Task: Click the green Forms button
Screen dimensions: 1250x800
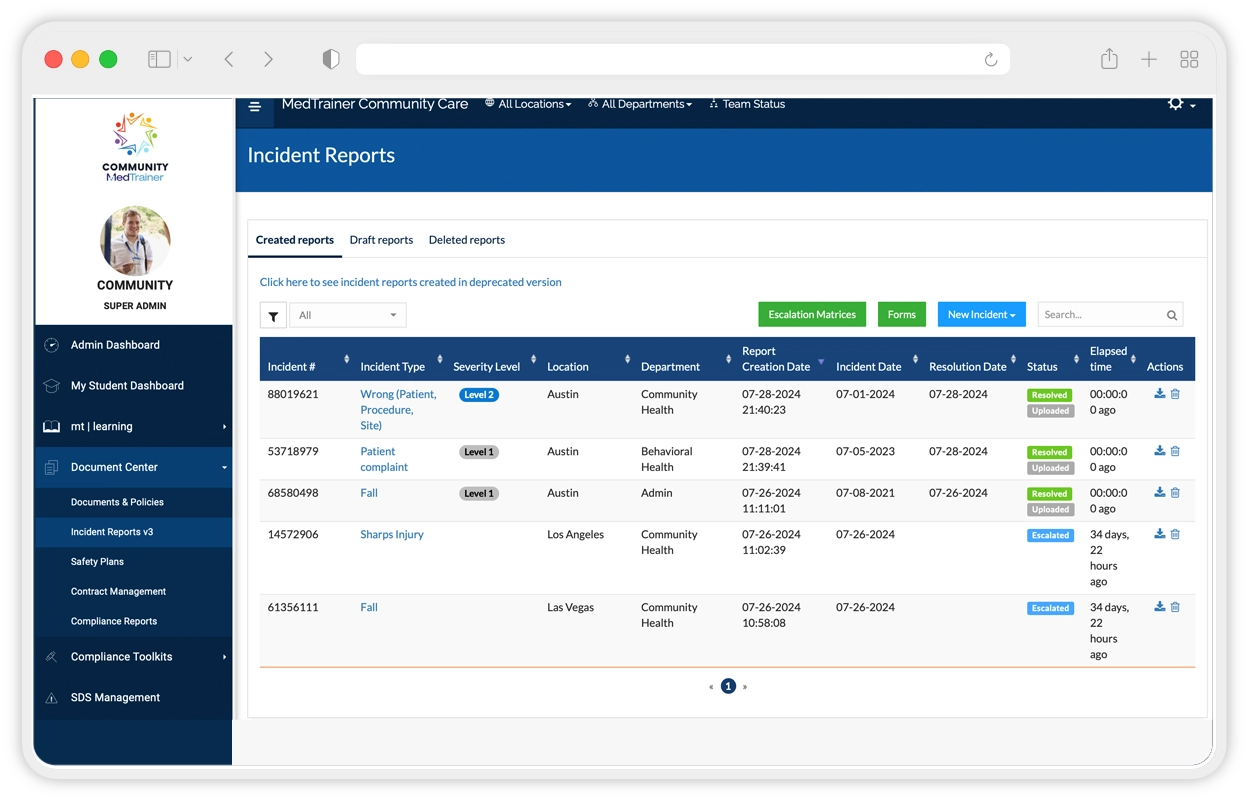Action: pos(901,315)
